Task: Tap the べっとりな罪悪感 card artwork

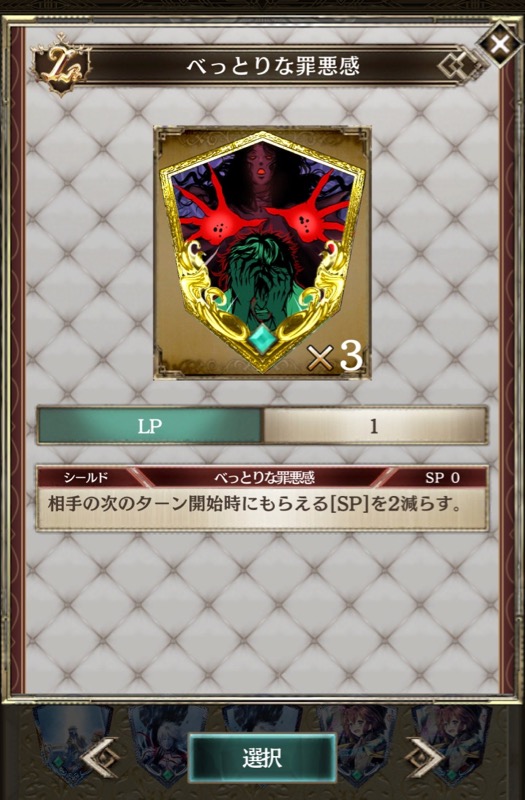Action: coord(262,253)
